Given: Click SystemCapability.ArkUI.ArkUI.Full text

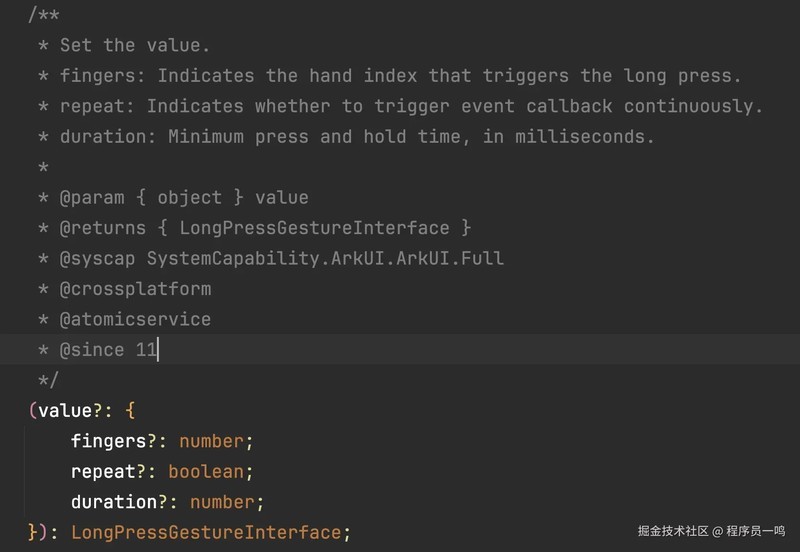Looking at the screenshot, I should [325, 259].
